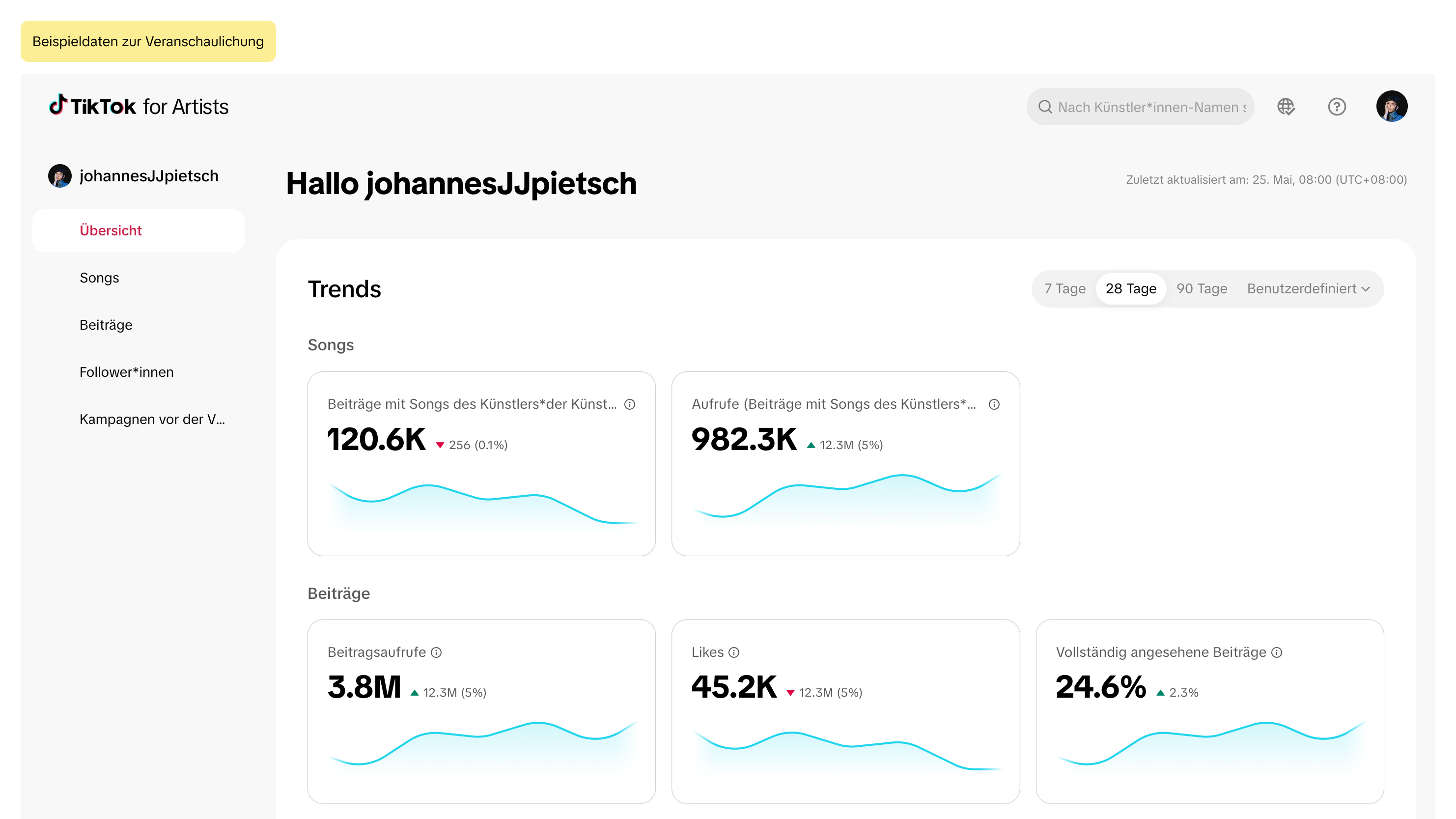
Task: Click the TikTok for Artists logo
Action: coord(139,106)
